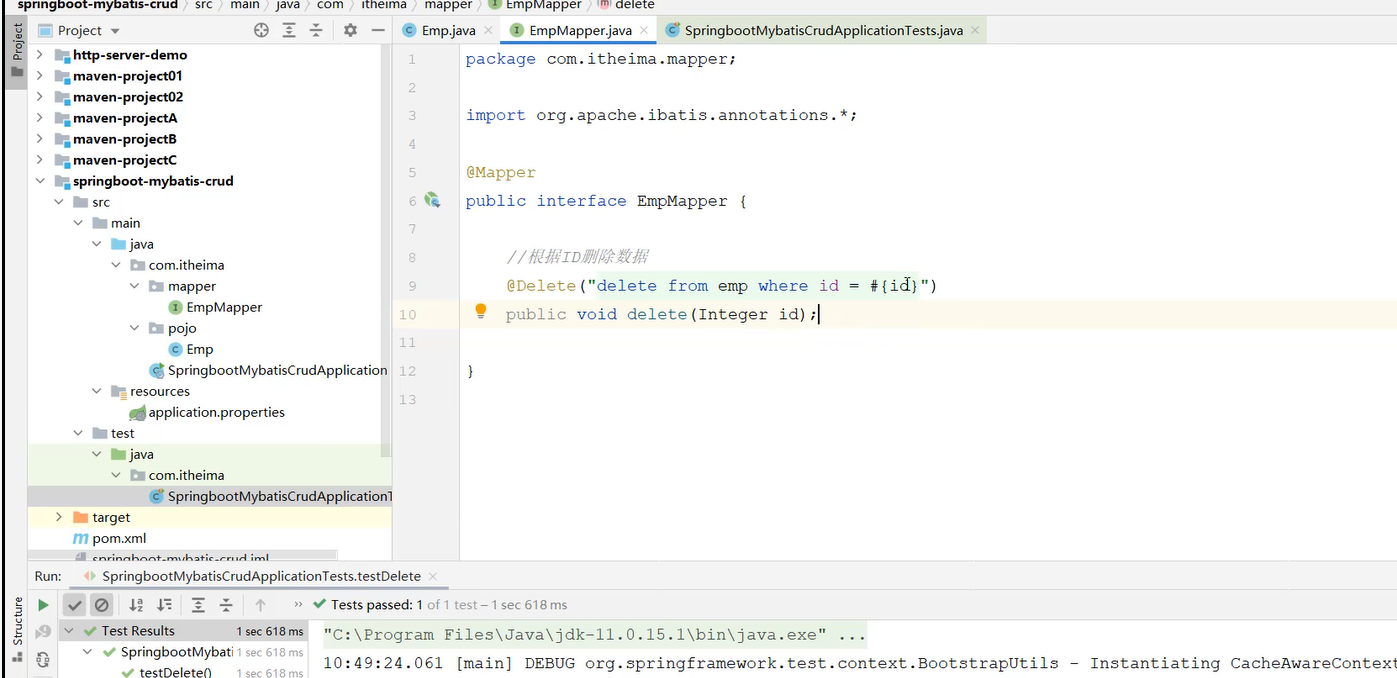The width and height of the screenshot is (1397, 678).
Task: Close the testDelete run tab
Action: click(x=432, y=577)
